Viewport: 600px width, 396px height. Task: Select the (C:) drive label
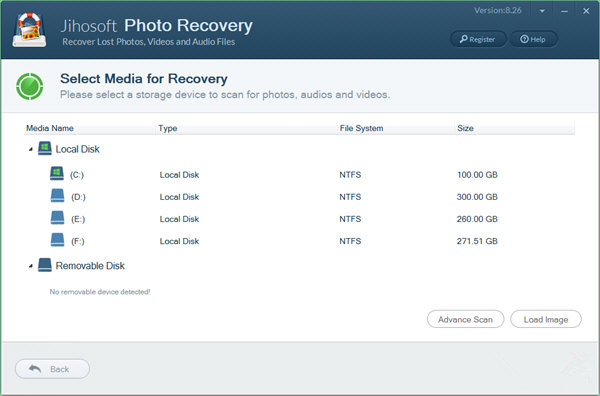click(77, 175)
